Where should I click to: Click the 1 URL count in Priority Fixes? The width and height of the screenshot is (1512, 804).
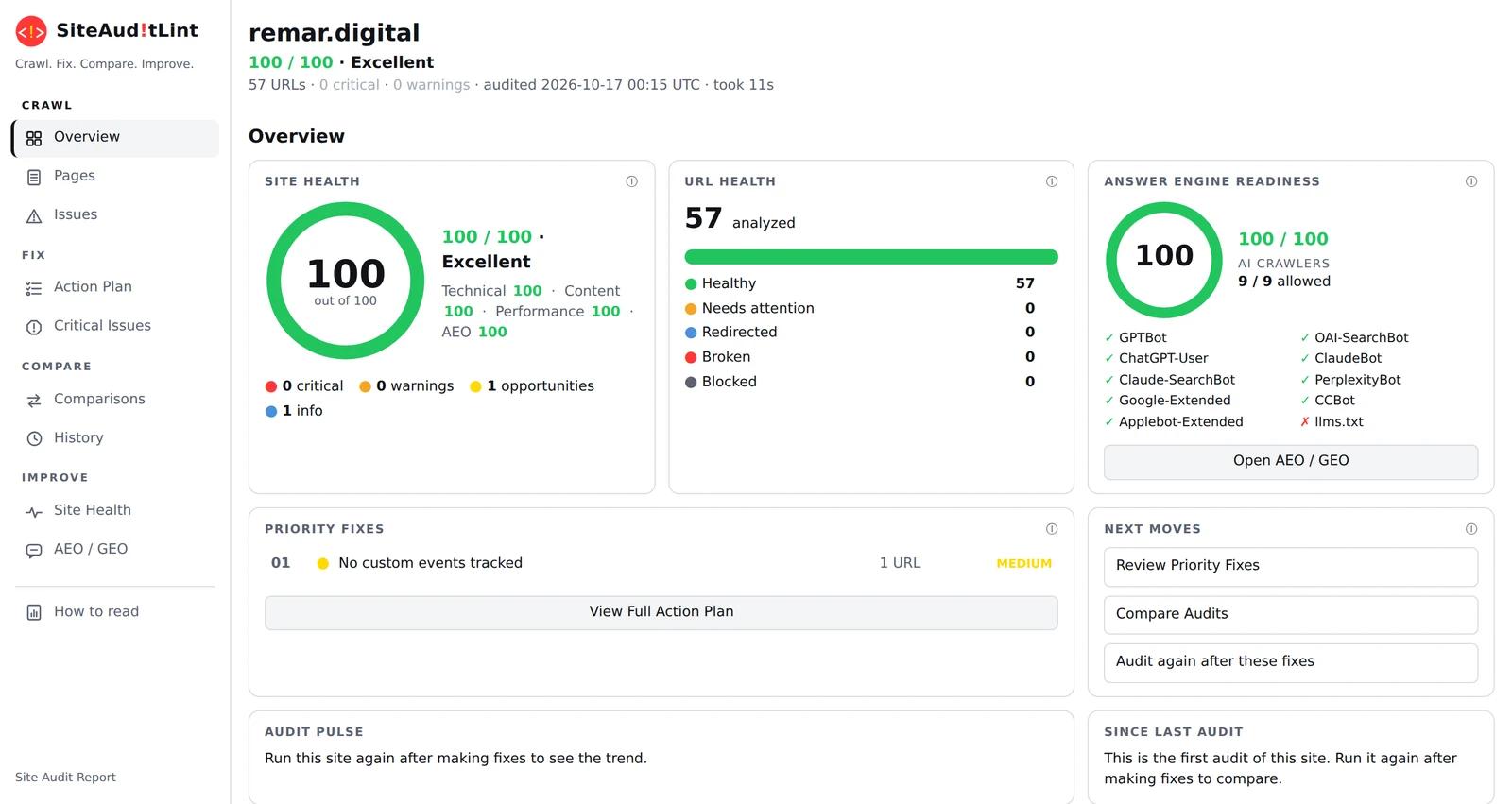(900, 563)
